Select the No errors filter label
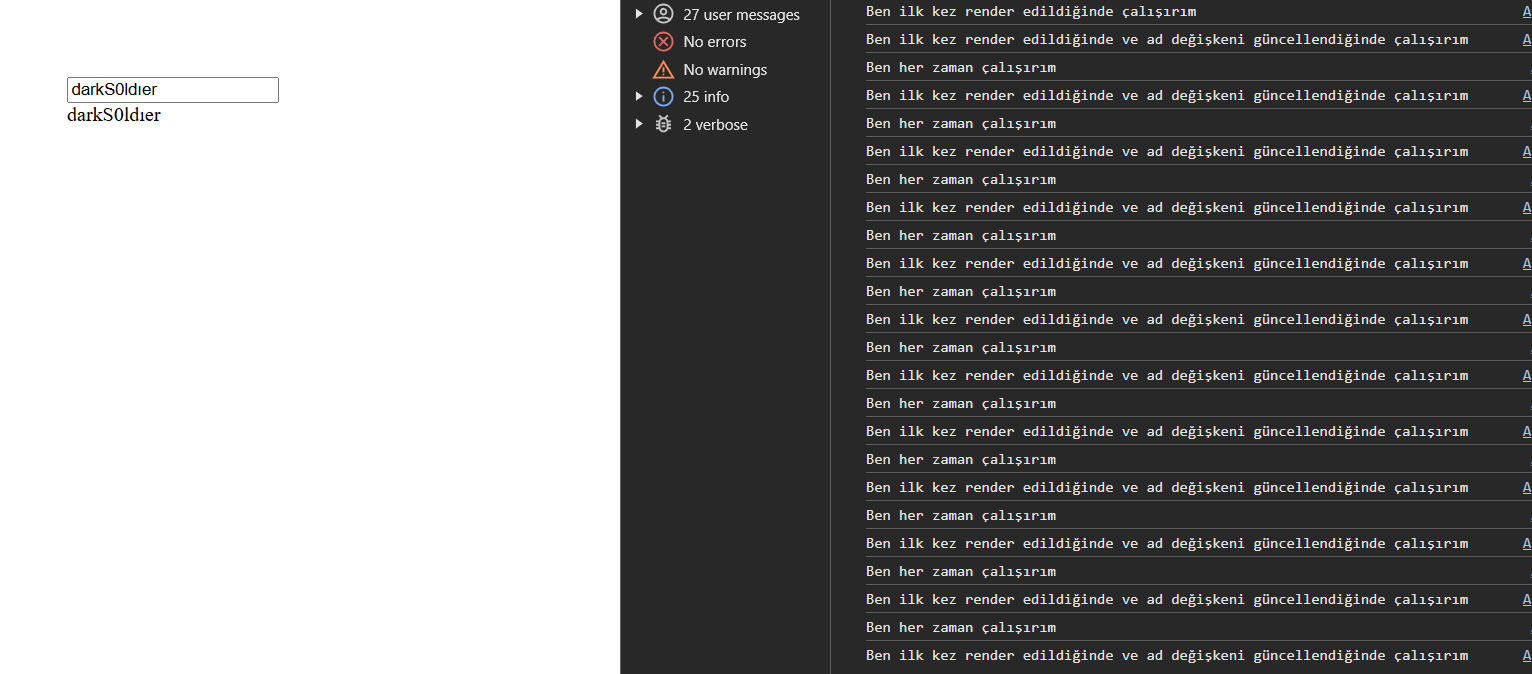Screen dimensions: 1532x674 (x=715, y=42)
